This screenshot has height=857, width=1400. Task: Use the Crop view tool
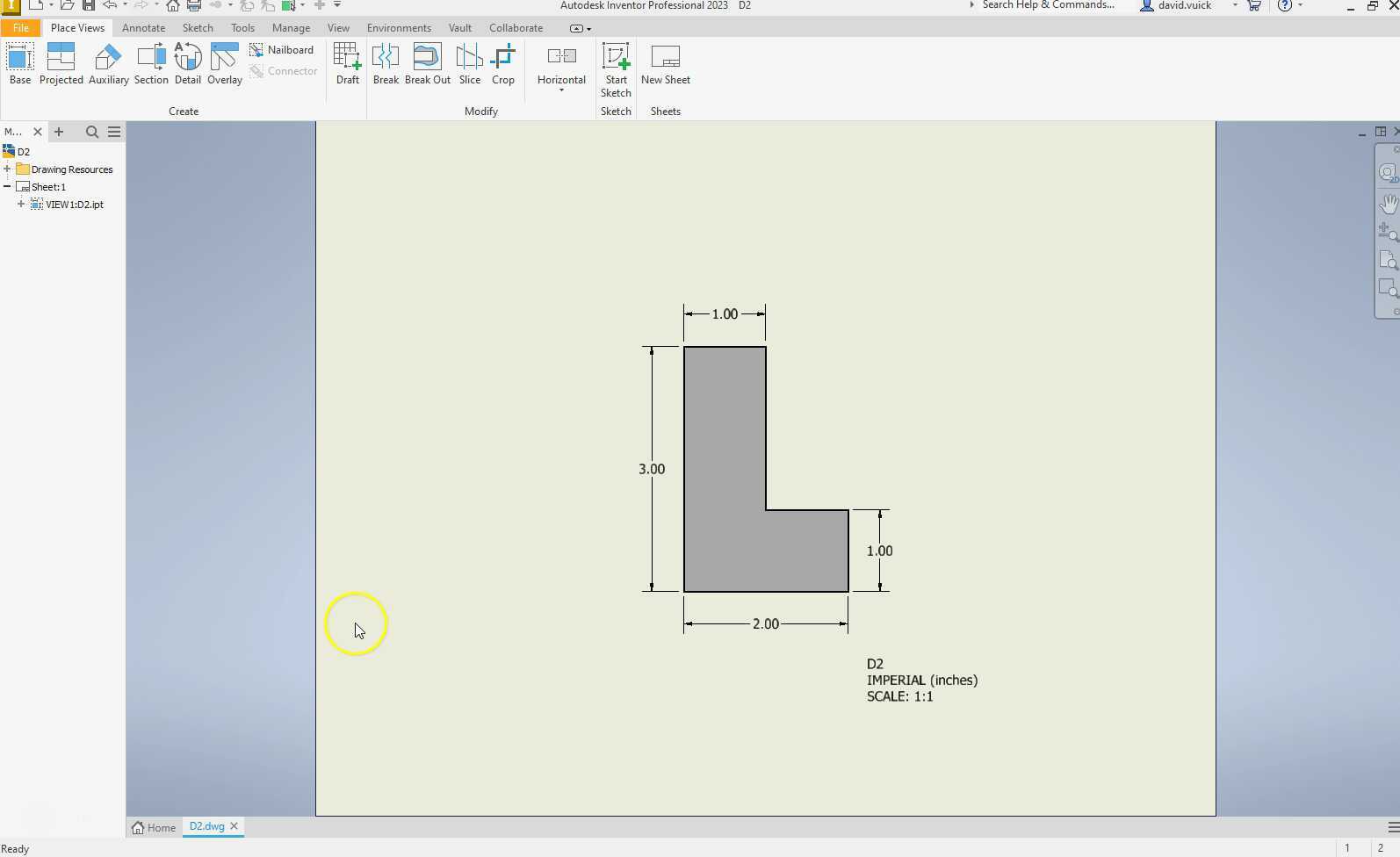[x=502, y=64]
